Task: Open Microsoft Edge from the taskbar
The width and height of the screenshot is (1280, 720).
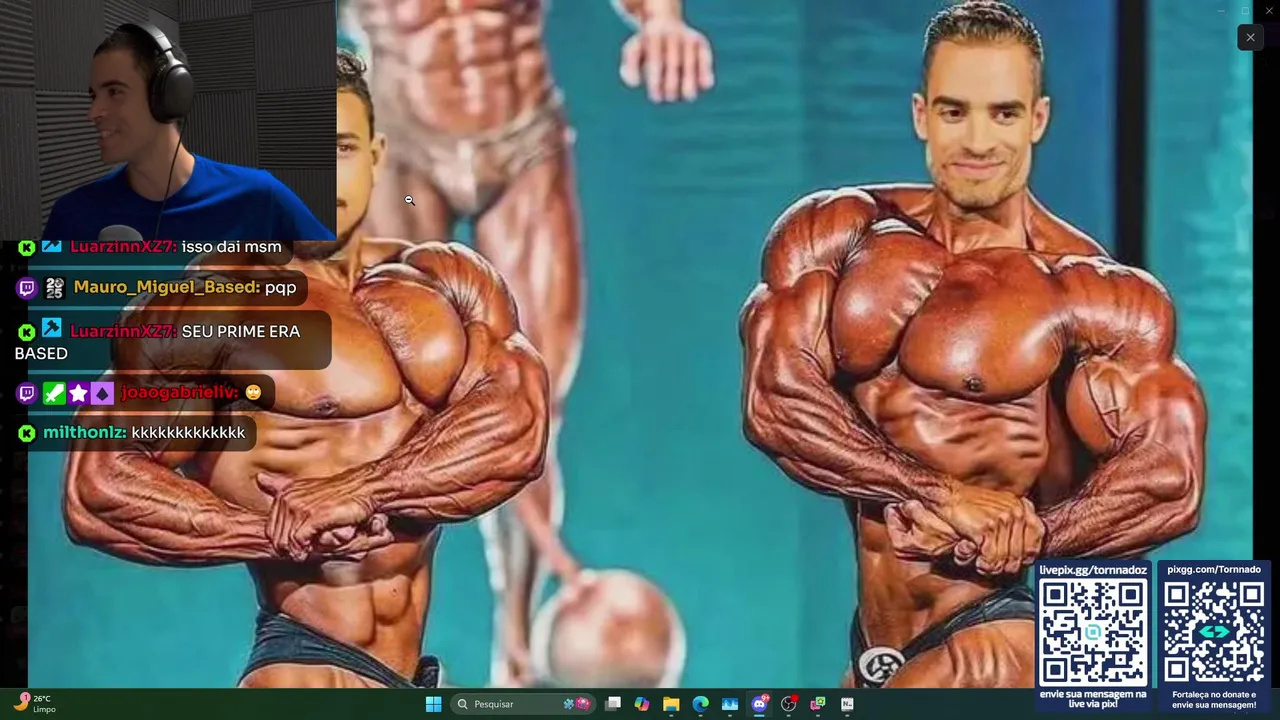Action: pos(701,704)
